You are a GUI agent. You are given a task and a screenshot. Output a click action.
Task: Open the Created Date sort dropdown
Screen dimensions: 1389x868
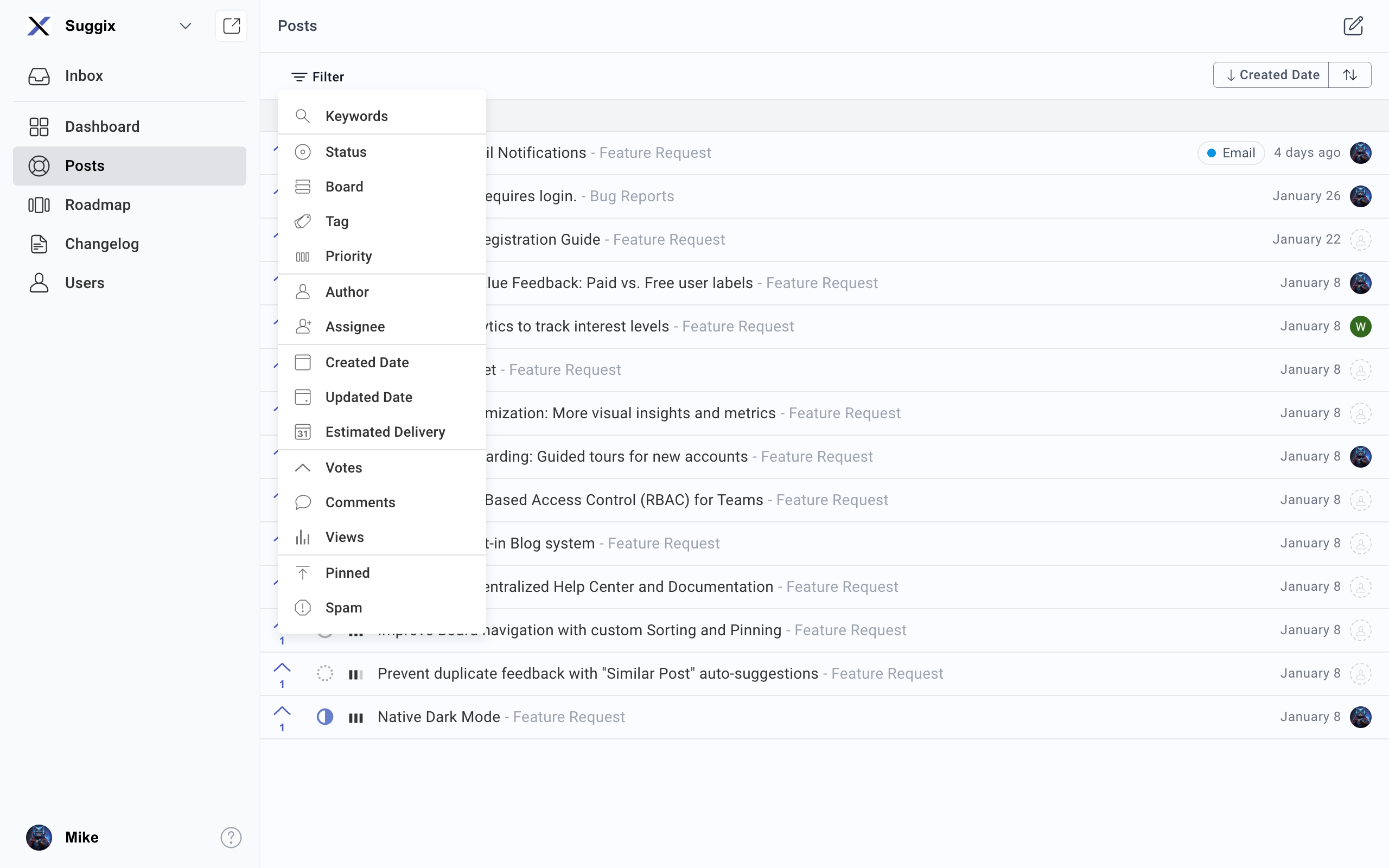[1271, 75]
